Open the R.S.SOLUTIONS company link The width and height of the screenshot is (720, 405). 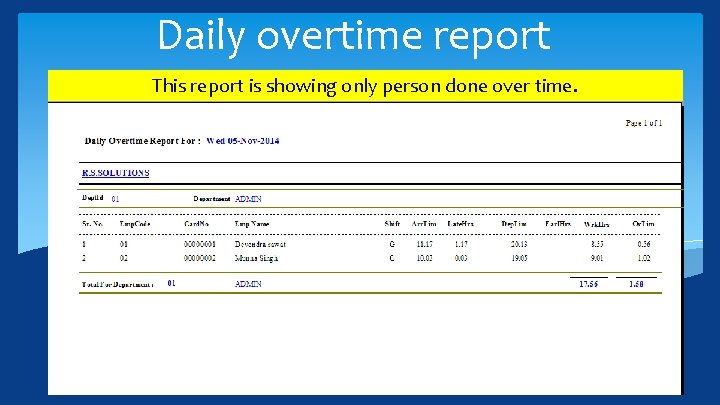(116, 173)
